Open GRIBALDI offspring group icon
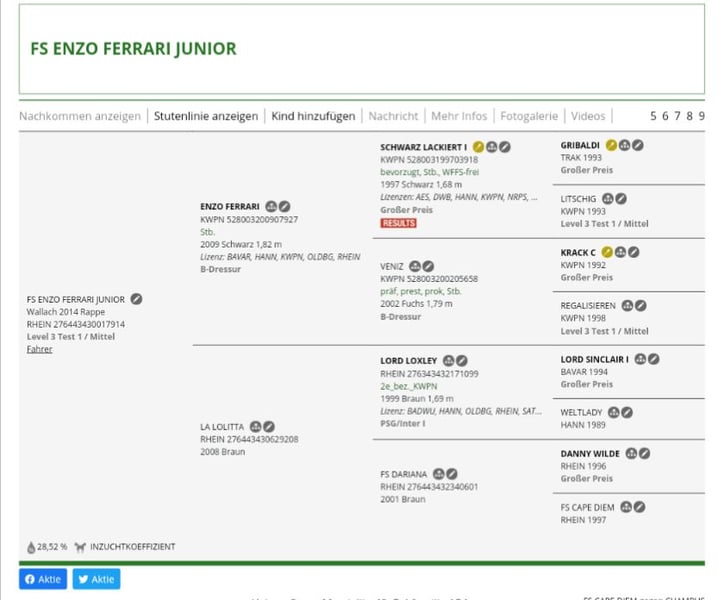Image resolution: width=718 pixels, height=600 pixels. point(625,145)
